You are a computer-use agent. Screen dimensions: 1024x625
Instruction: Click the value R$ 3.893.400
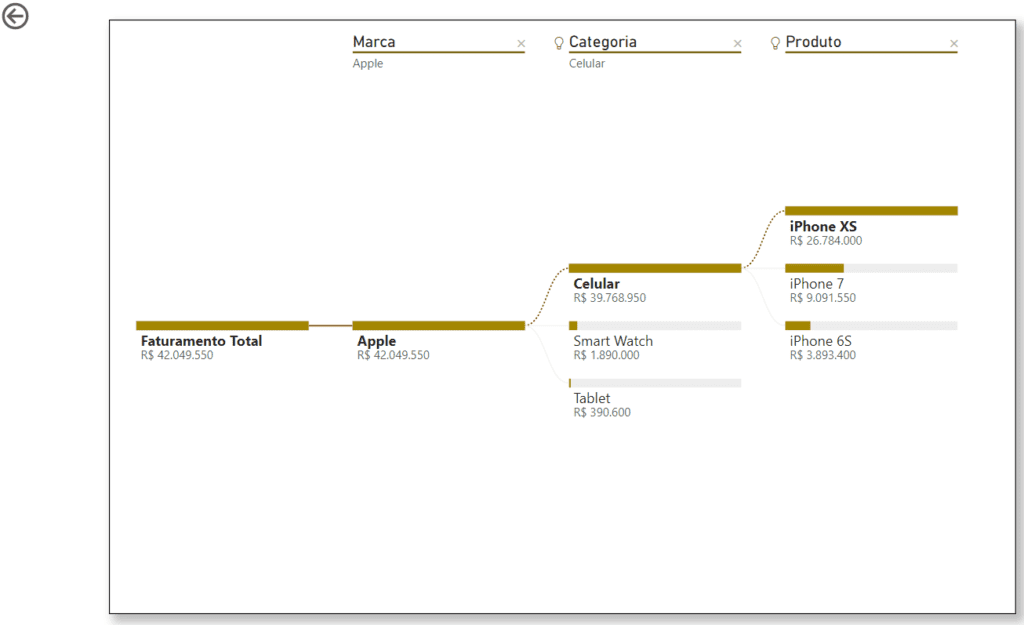822,355
